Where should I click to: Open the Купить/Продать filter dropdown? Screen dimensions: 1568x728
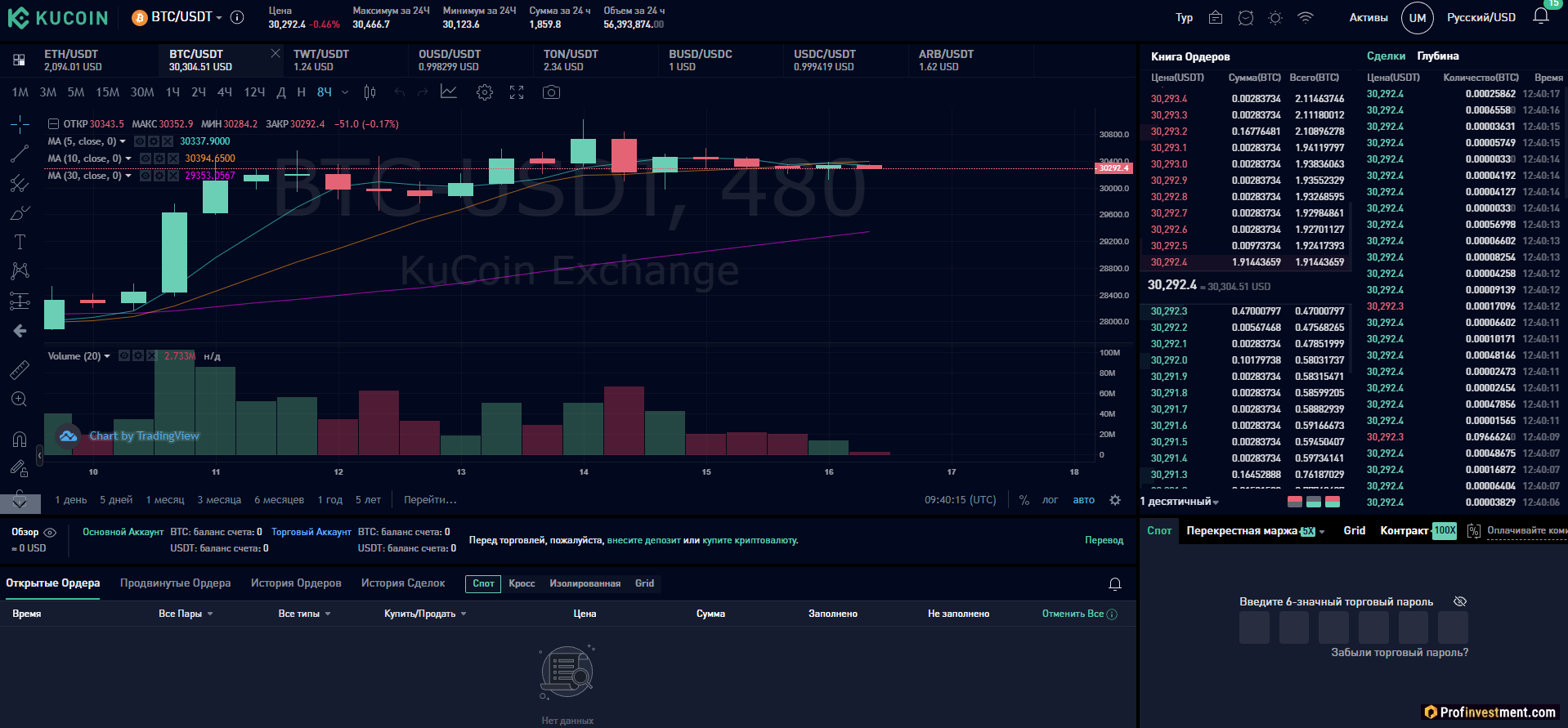(425, 614)
